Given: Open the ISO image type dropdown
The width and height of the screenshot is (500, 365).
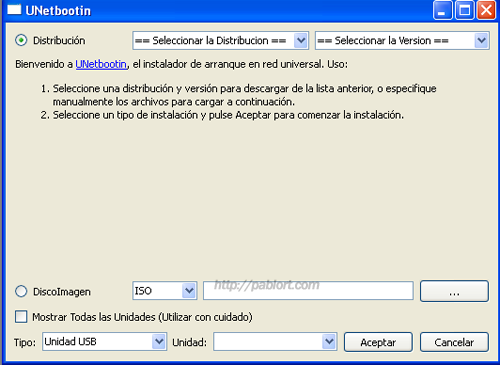Looking at the screenshot, I should 165,291.
